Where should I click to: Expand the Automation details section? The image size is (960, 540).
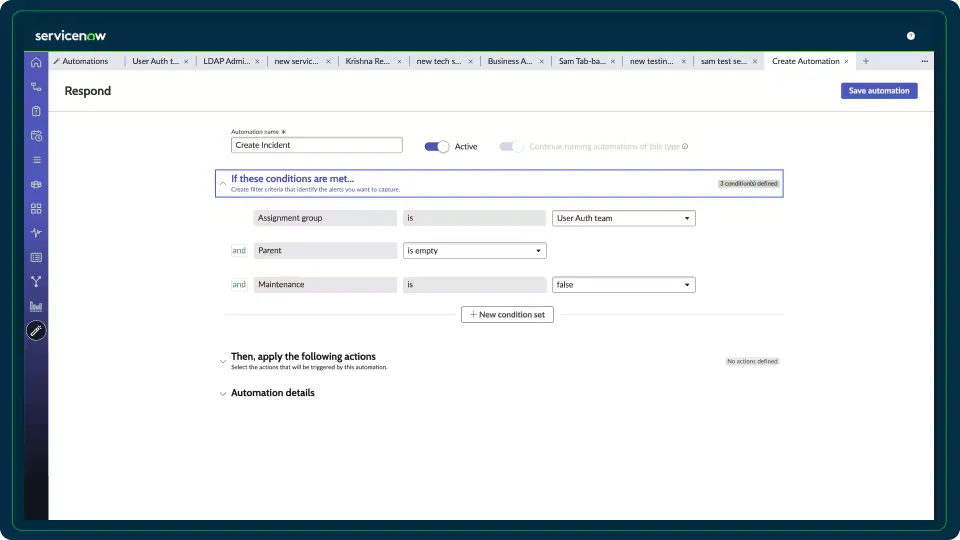272,393
